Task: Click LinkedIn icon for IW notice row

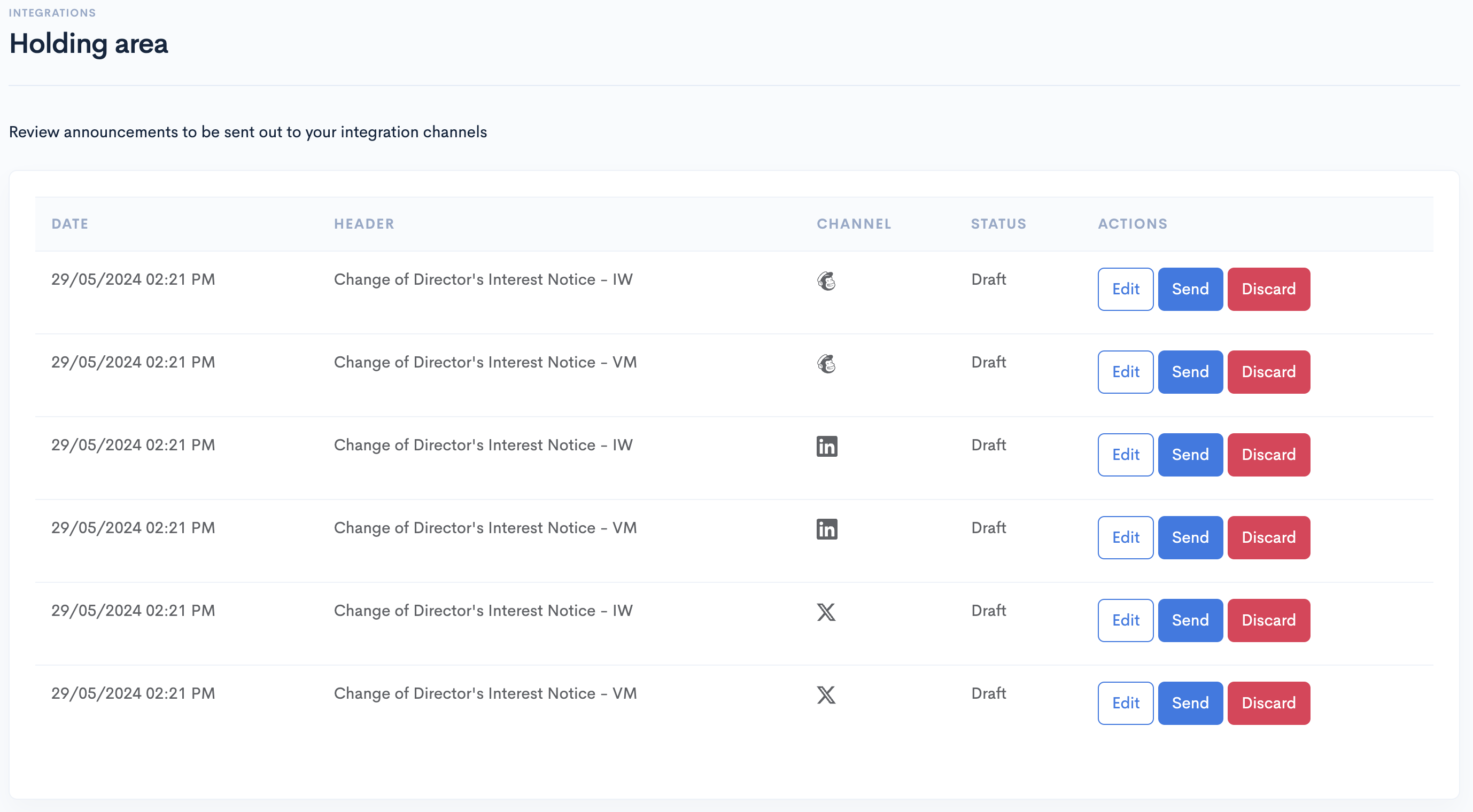Action: [x=826, y=446]
